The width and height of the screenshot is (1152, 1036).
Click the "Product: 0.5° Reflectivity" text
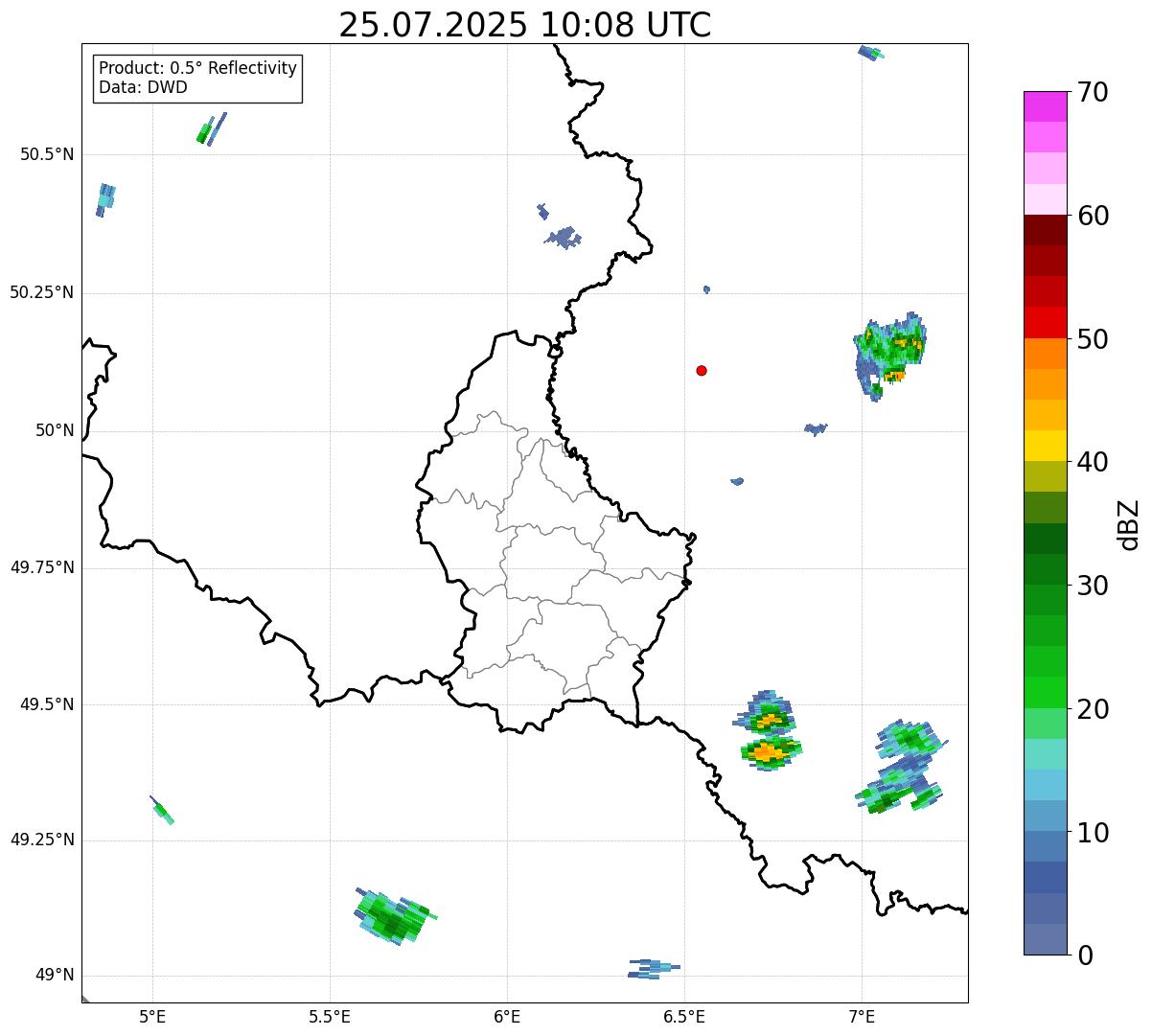(198, 69)
